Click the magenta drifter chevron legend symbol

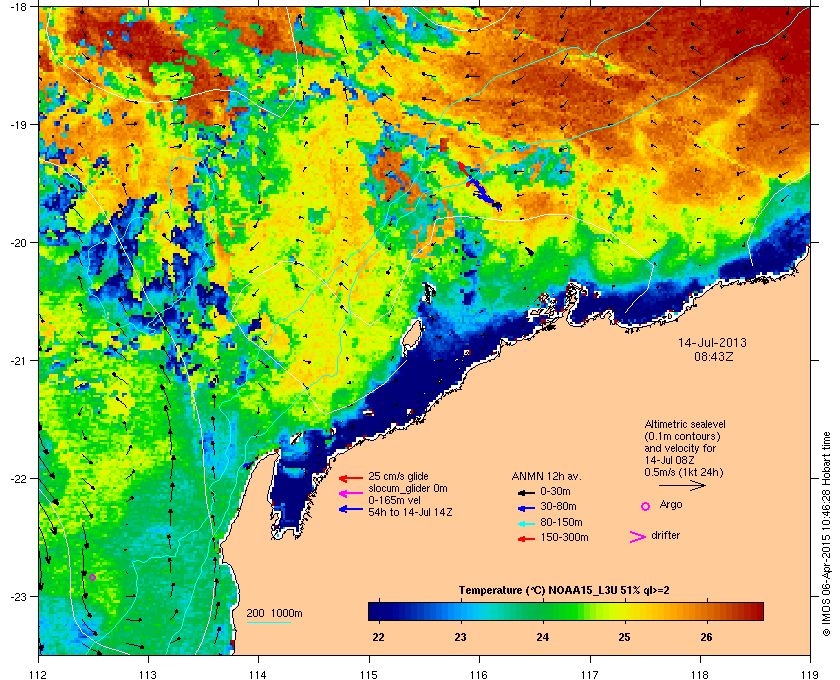(638, 537)
